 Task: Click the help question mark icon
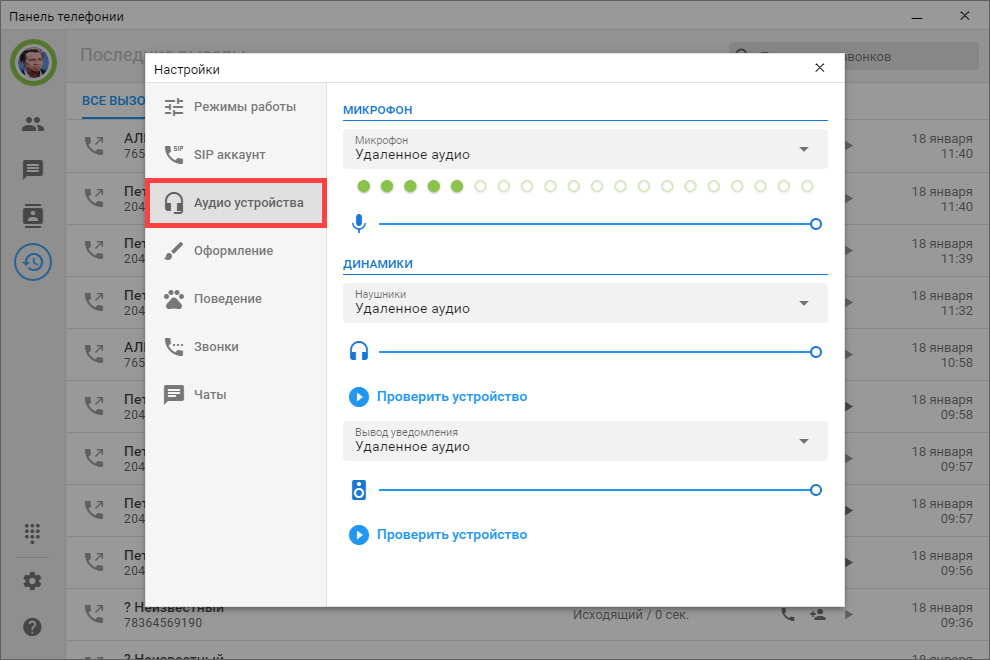33,627
